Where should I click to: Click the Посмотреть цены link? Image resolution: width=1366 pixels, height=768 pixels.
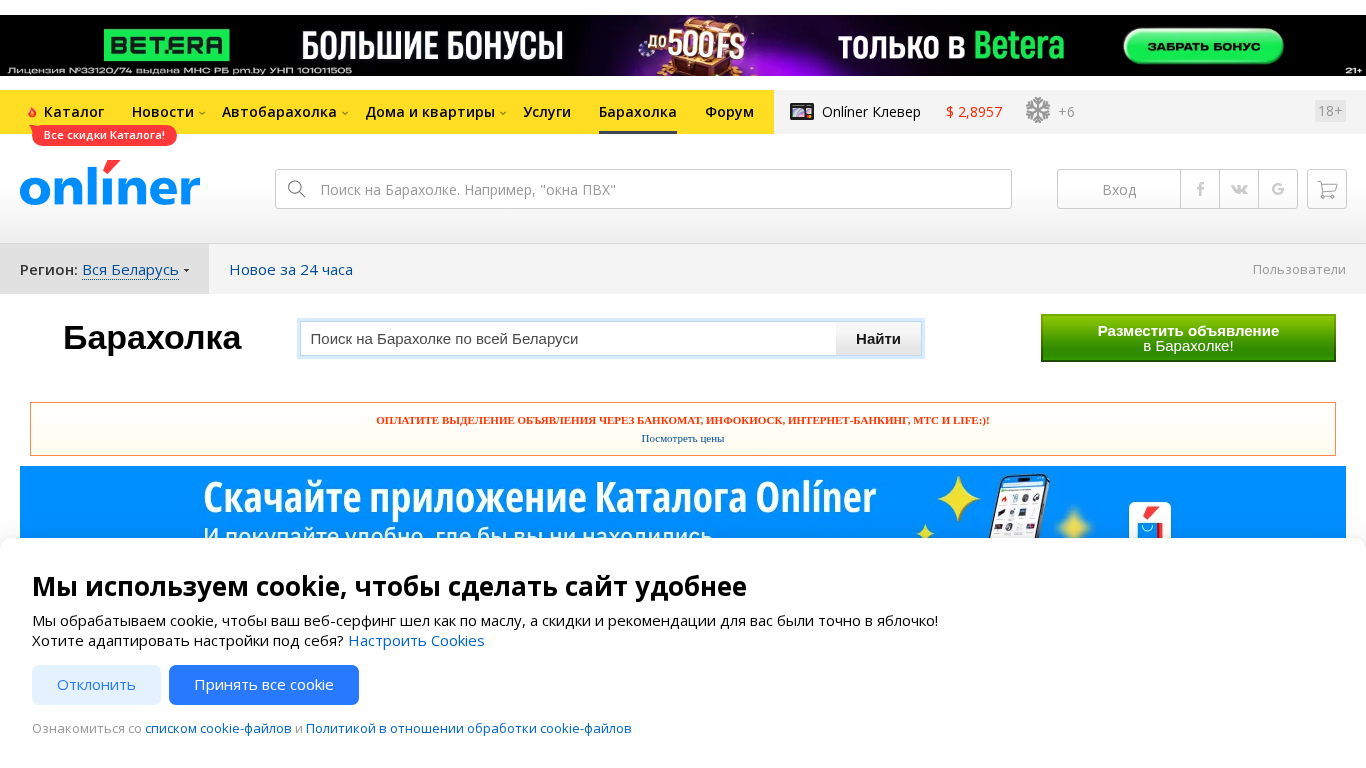coord(683,438)
